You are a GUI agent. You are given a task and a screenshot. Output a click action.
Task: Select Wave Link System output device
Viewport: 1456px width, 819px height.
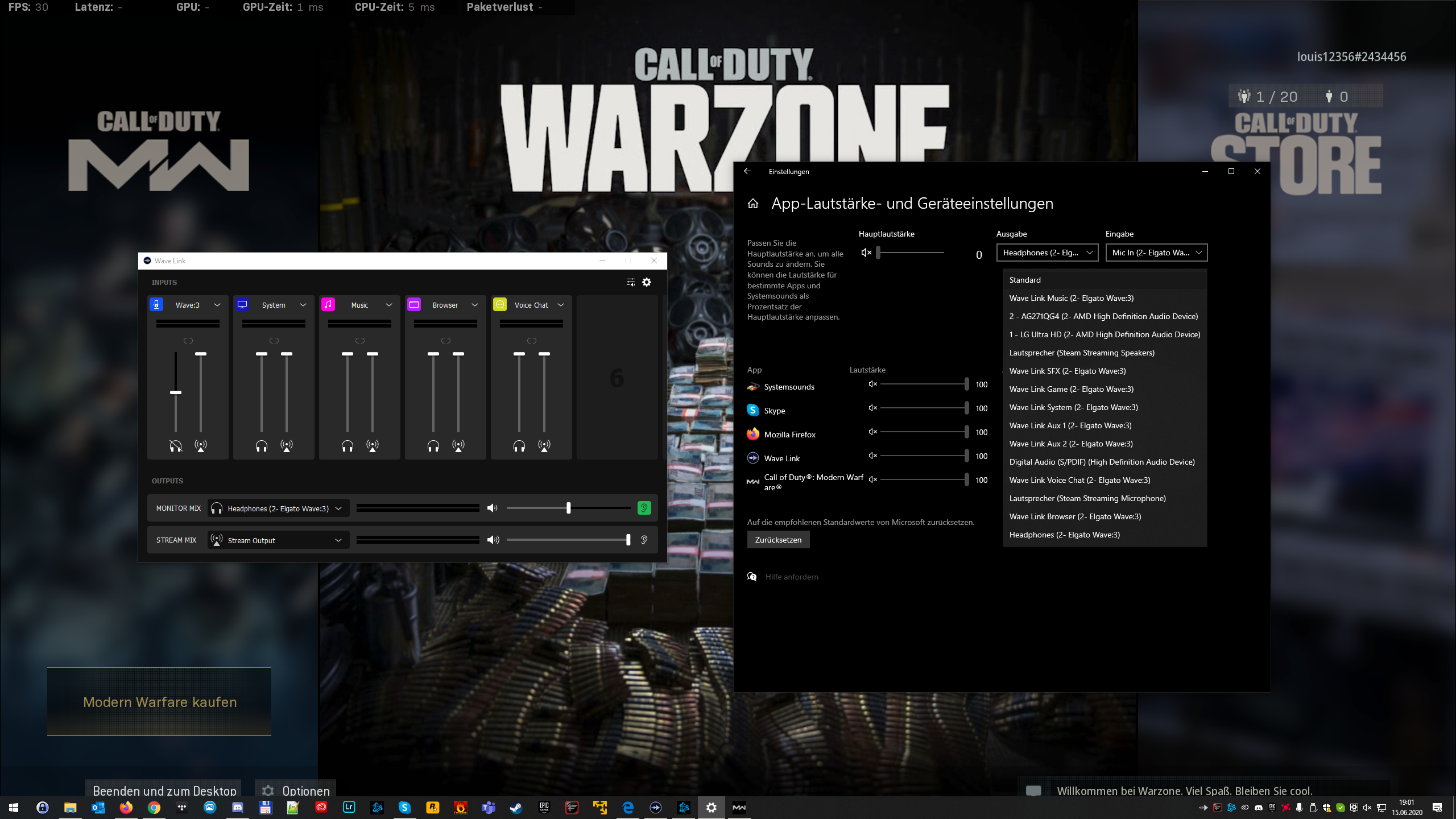[1105, 407]
